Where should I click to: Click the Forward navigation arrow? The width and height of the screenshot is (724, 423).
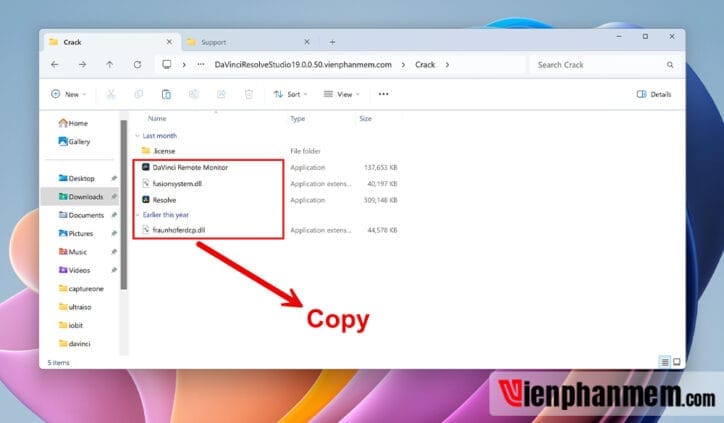pos(82,65)
